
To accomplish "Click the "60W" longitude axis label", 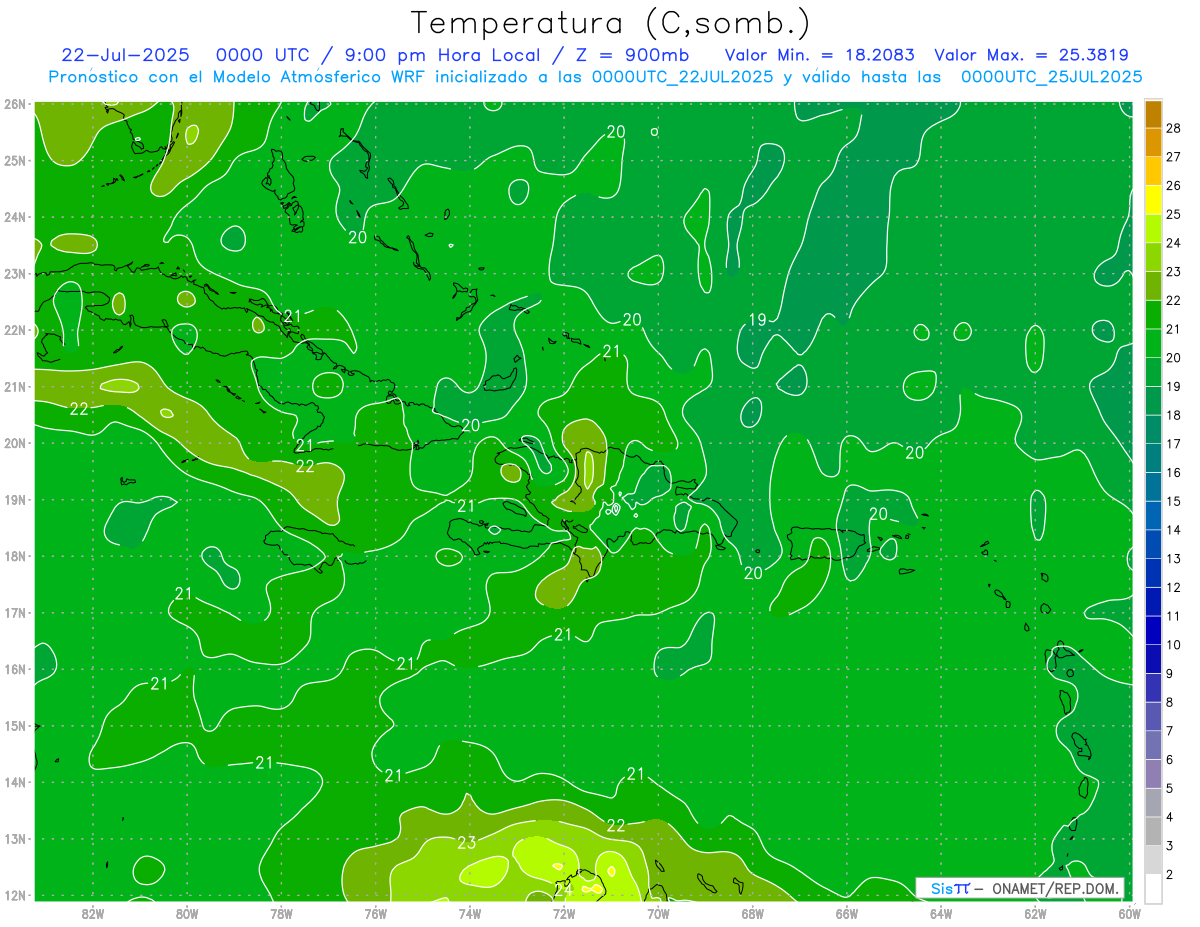I will [x=1128, y=913].
